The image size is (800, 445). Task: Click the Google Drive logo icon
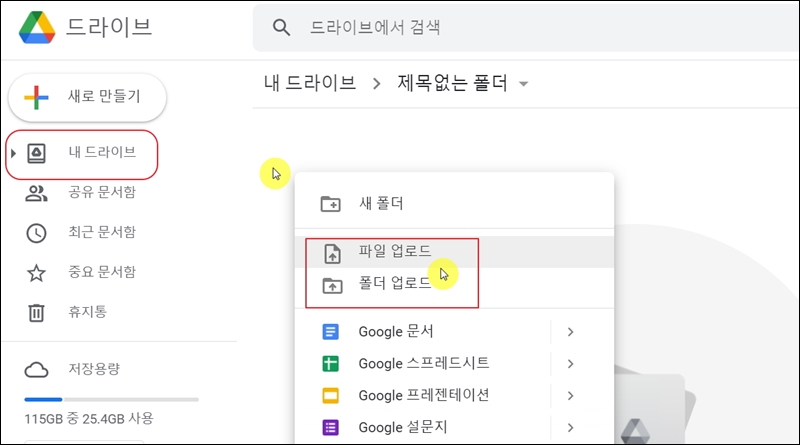pyautogui.click(x=37, y=27)
